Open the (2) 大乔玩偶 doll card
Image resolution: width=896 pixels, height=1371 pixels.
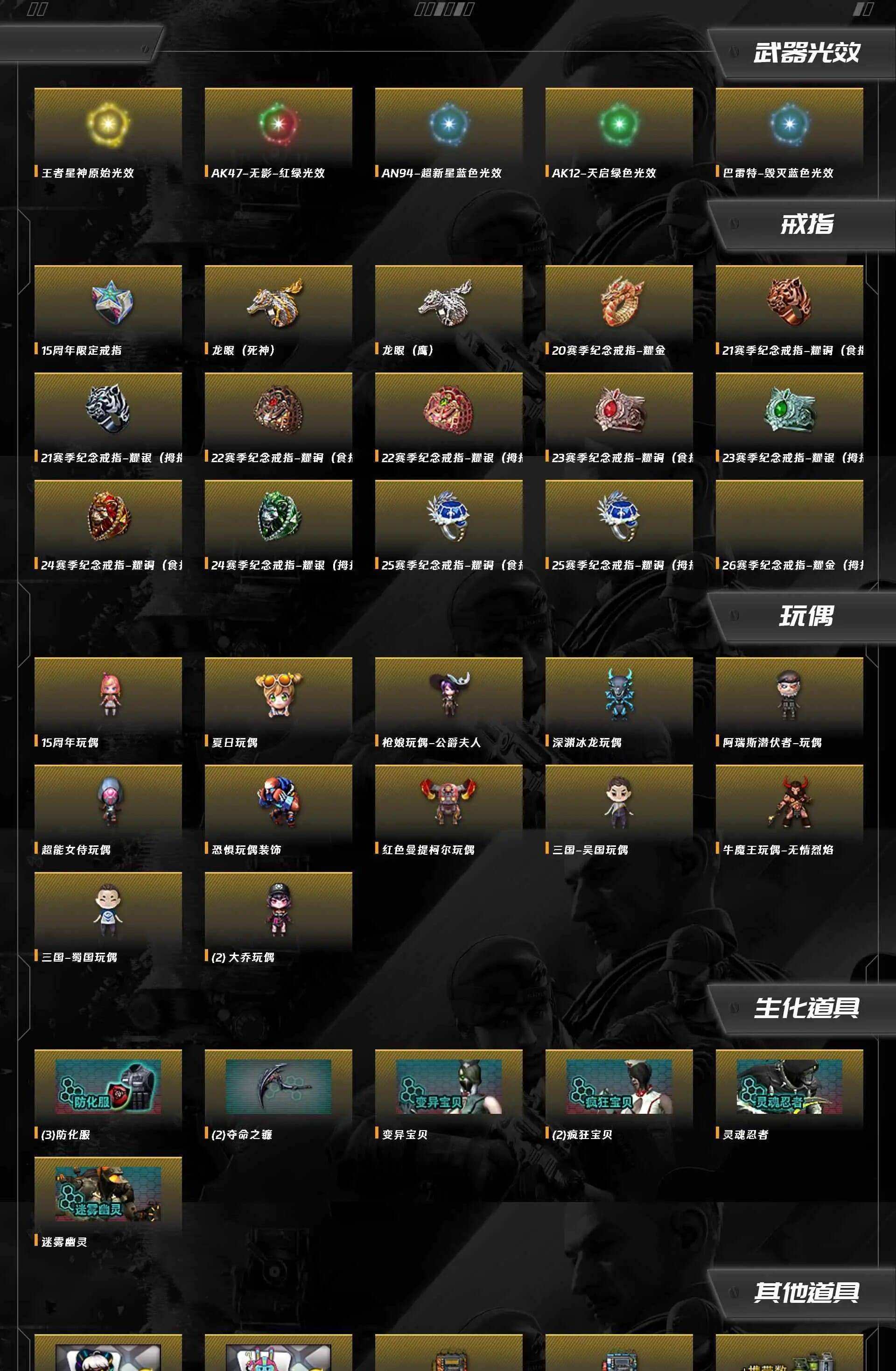pos(278,918)
